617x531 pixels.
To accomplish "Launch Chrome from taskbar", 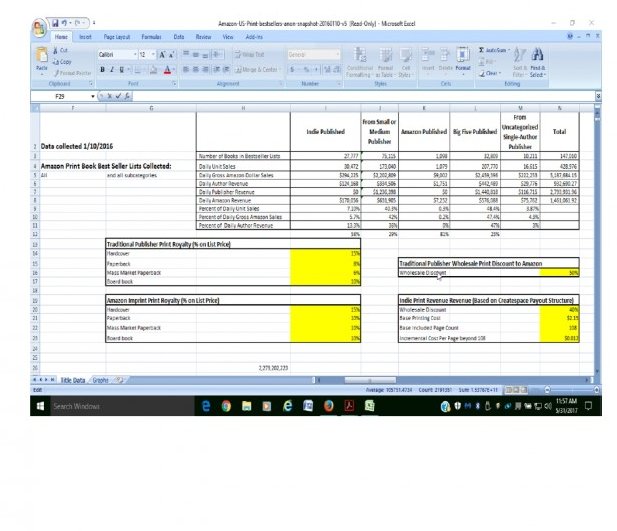I will pyautogui.click(x=226, y=406).
